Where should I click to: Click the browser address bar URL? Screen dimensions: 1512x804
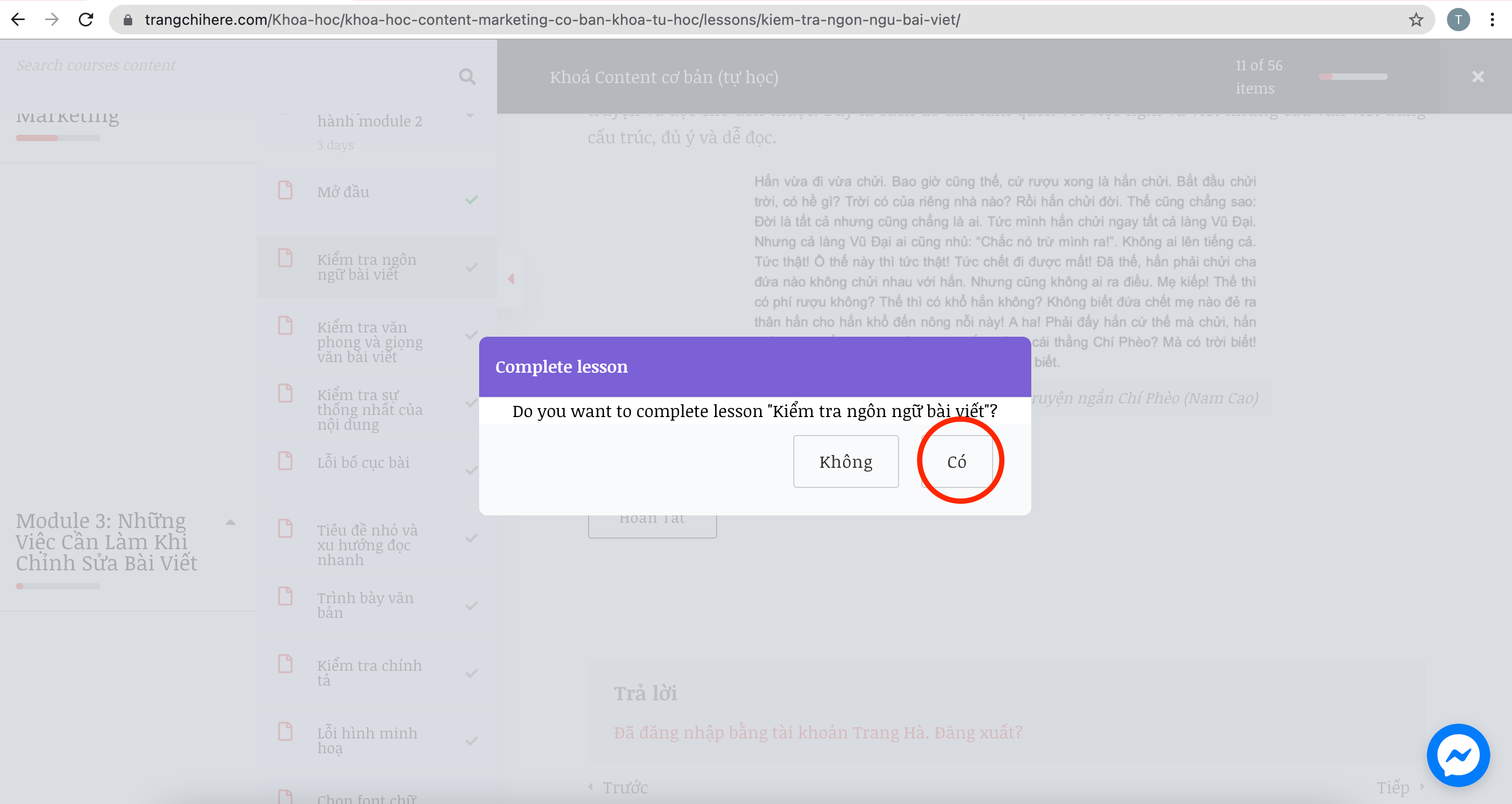click(x=552, y=20)
